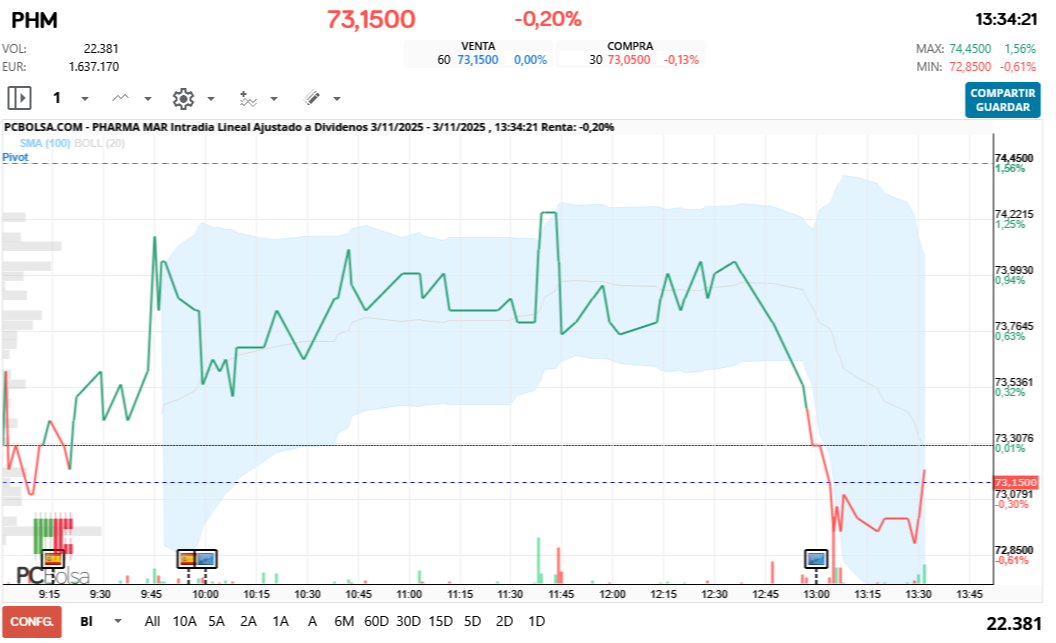Click the add indicators icon
This screenshot has width=1056, height=643.
click(x=250, y=98)
